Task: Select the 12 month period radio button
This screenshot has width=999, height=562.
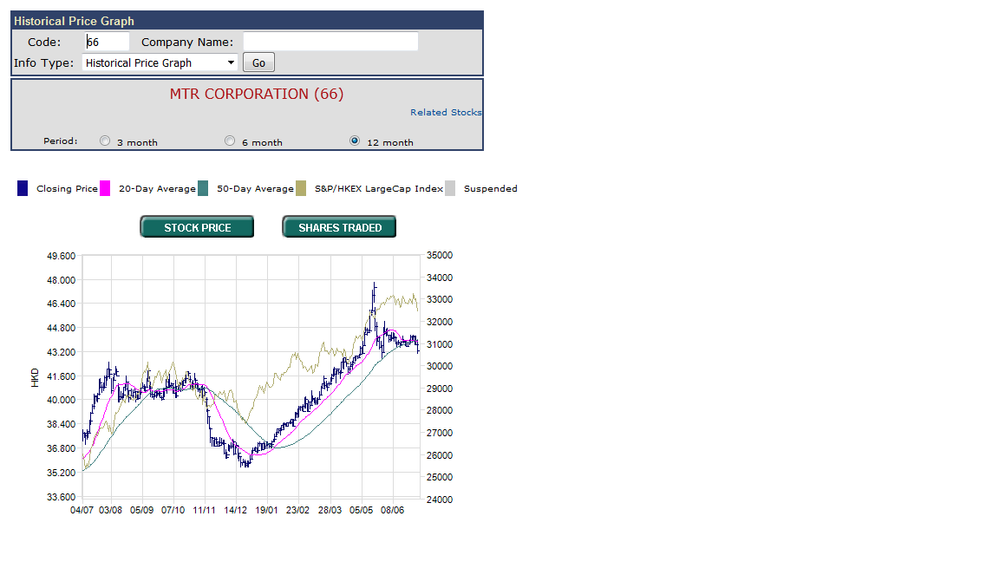Action: 355,141
